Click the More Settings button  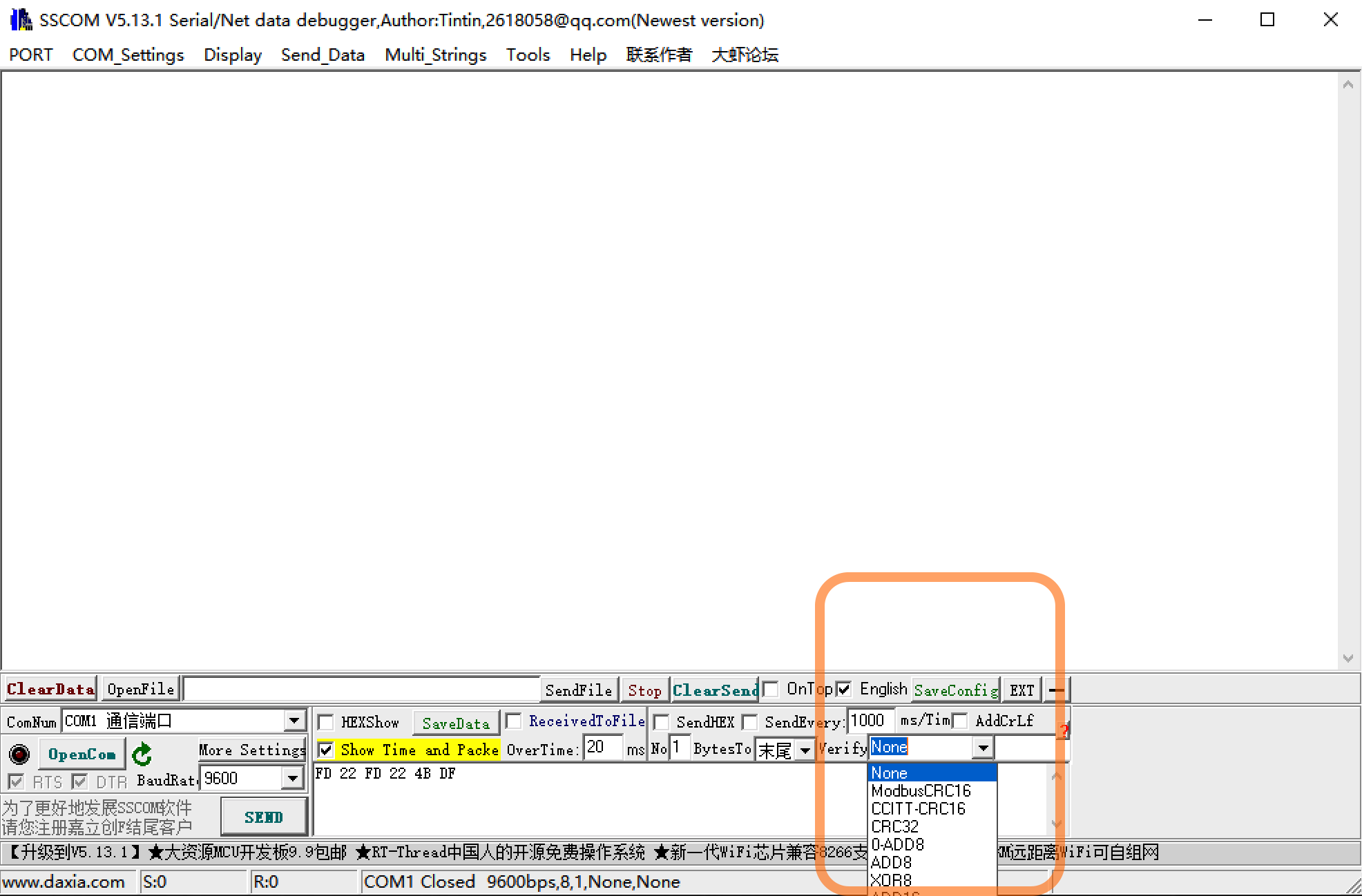coord(252,750)
